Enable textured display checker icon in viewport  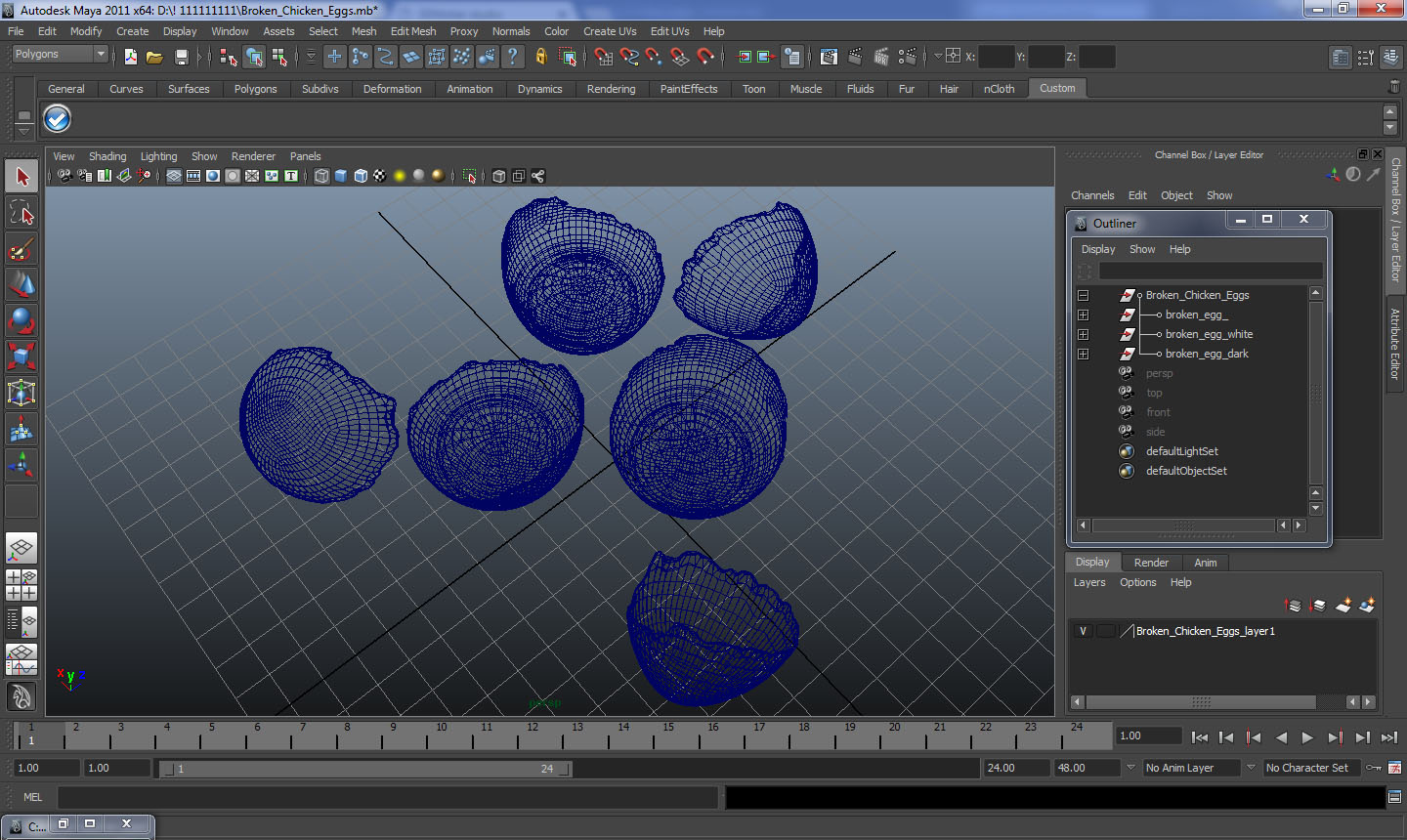[x=380, y=176]
